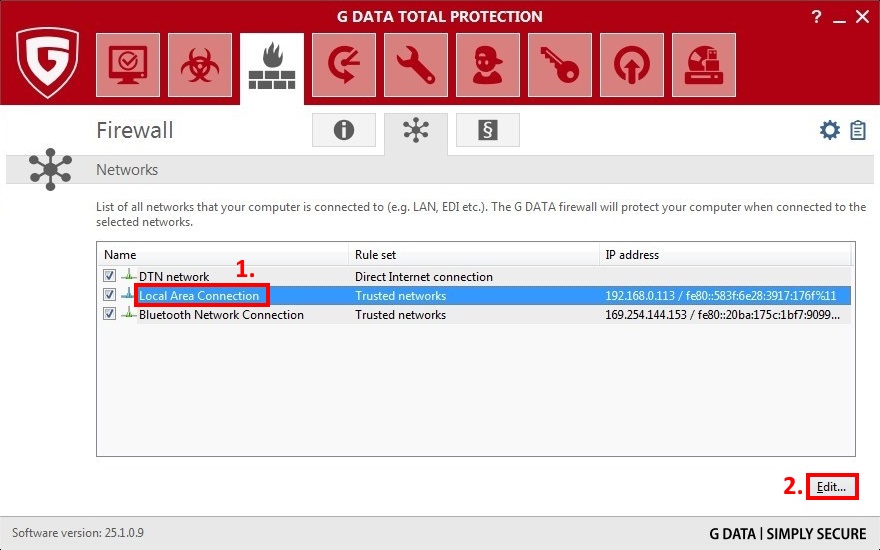The height and width of the screenshot is (550, 880).
Task: Select the Local Area Connection entry
Action: click(x=475, y=295)
